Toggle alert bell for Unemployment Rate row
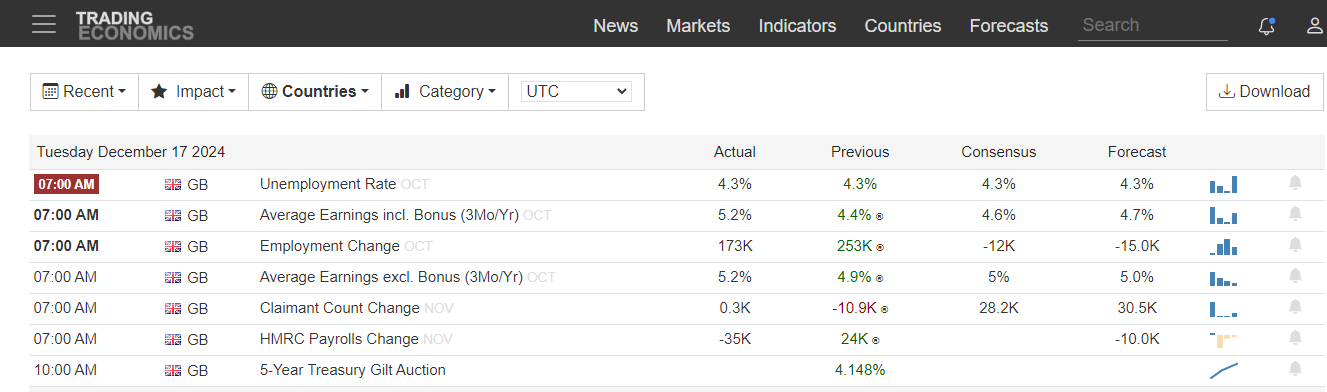Image resolution: width=1327 pixels, height=392 pixels. pyautogui.click(x=1295, y=183)
